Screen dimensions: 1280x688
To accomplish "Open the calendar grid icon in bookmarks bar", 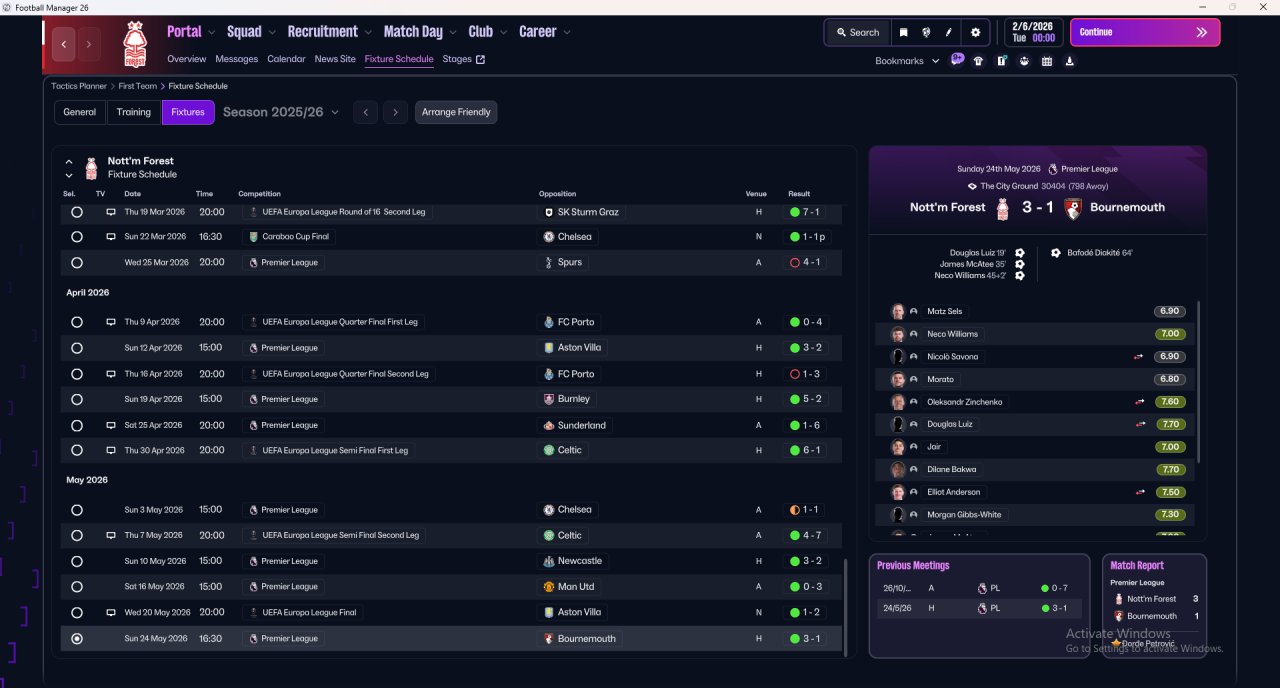I will [1047, 61].
